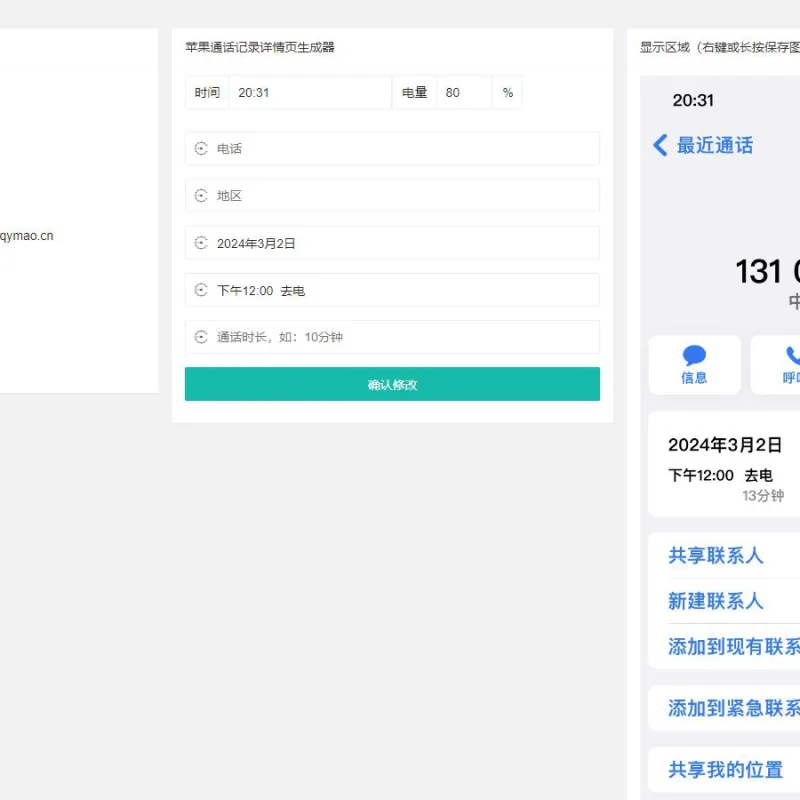Click the blue back chevron in preview

click(x=660, y=145)
